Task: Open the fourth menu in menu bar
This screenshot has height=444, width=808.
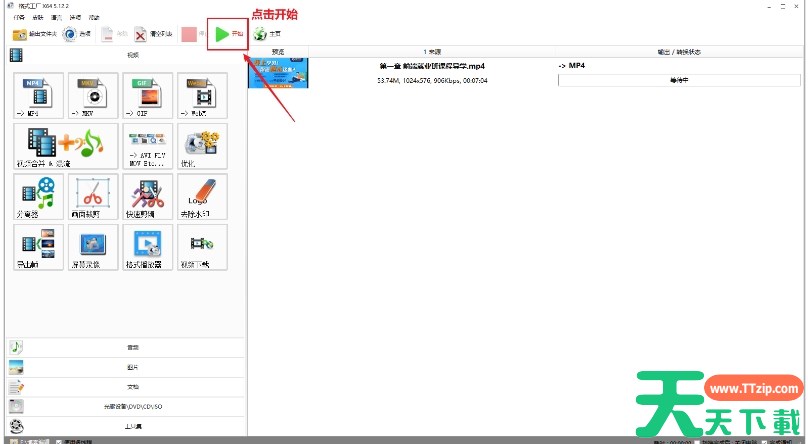Action: point(75,18)
